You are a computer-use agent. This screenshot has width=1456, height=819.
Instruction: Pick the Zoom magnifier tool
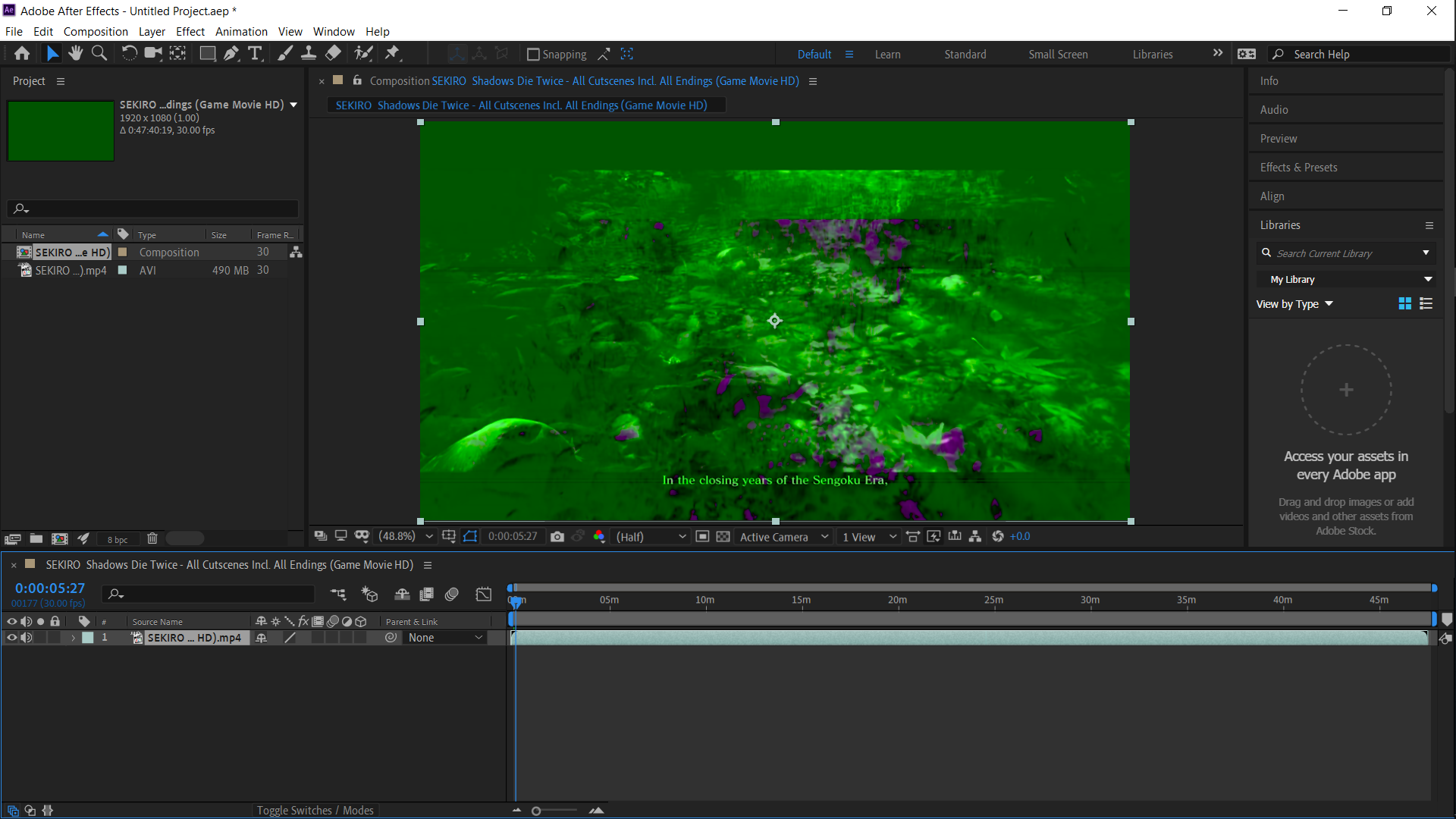click(99, 54)
